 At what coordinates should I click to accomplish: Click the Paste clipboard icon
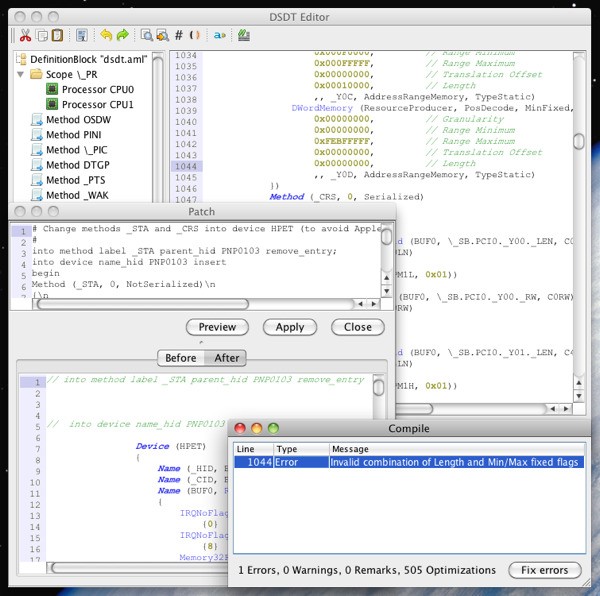pos(57,35)
